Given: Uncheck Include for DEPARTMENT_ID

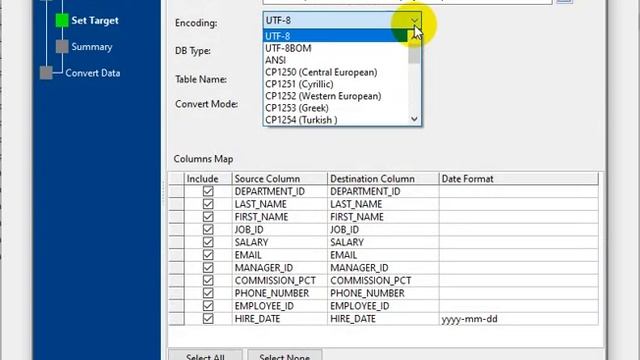Looking at the screenshot, I should pos(208,191).
